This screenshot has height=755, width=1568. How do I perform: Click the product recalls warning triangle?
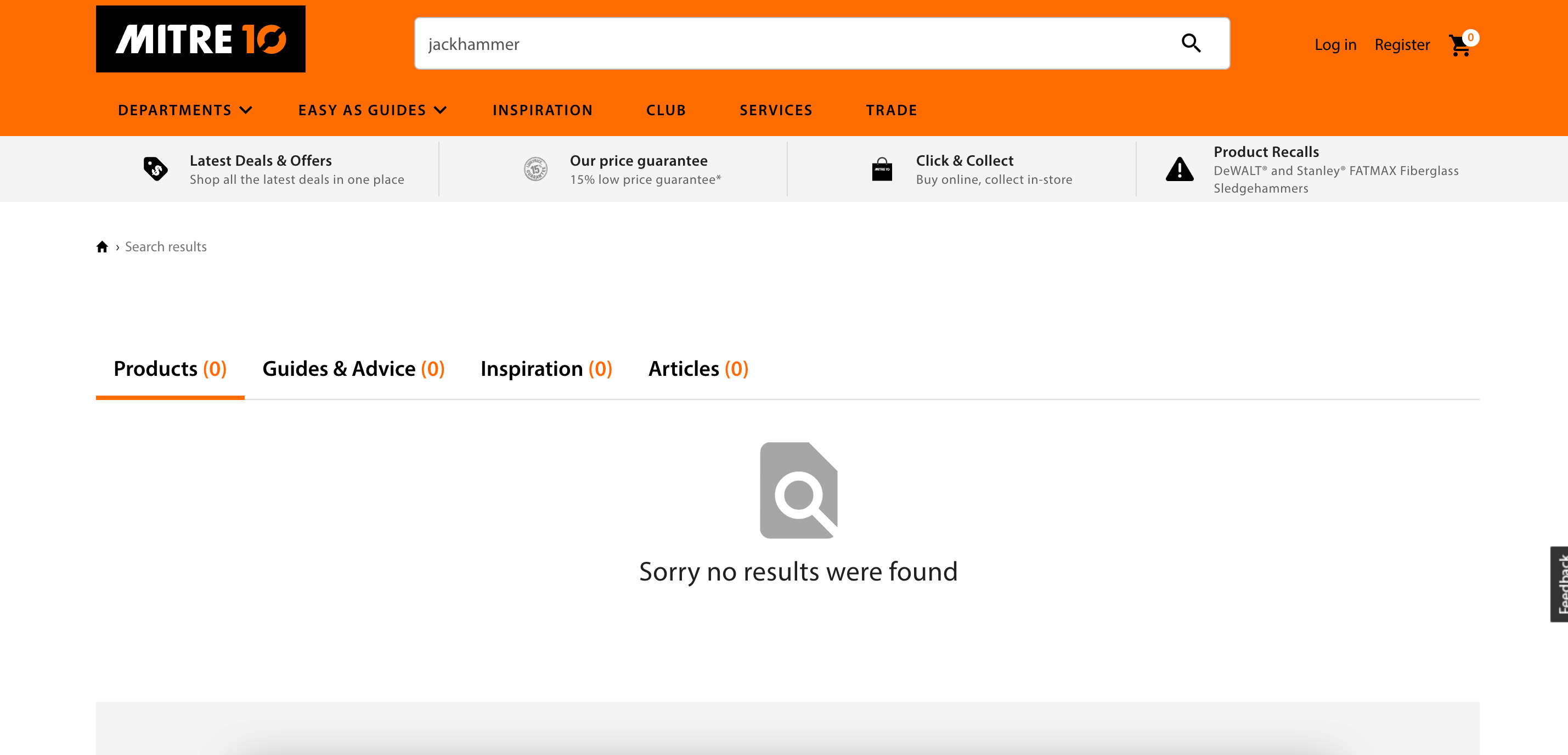(x=1179, y=169)
